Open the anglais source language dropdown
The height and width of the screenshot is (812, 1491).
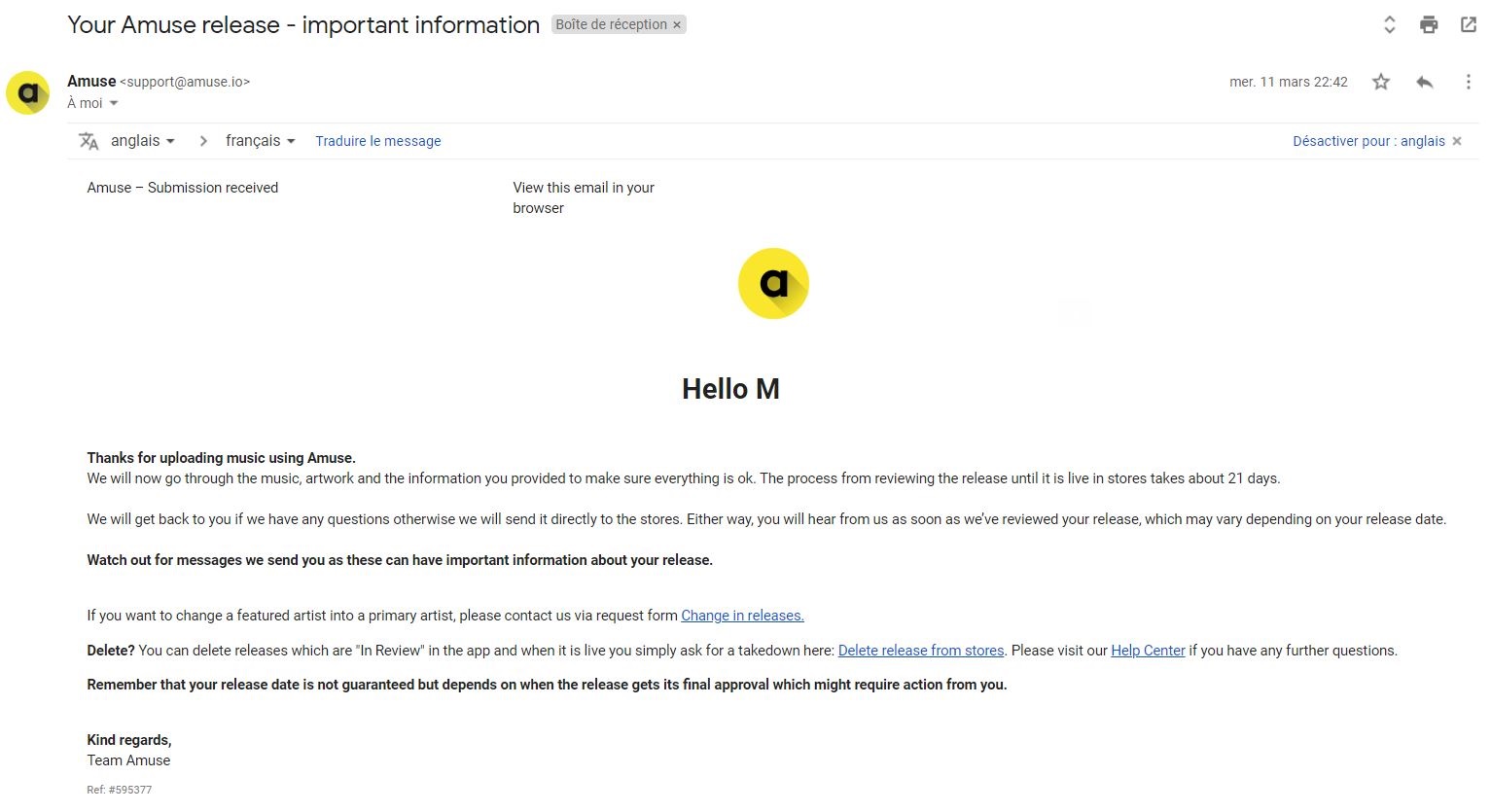[x=143, y=141]
